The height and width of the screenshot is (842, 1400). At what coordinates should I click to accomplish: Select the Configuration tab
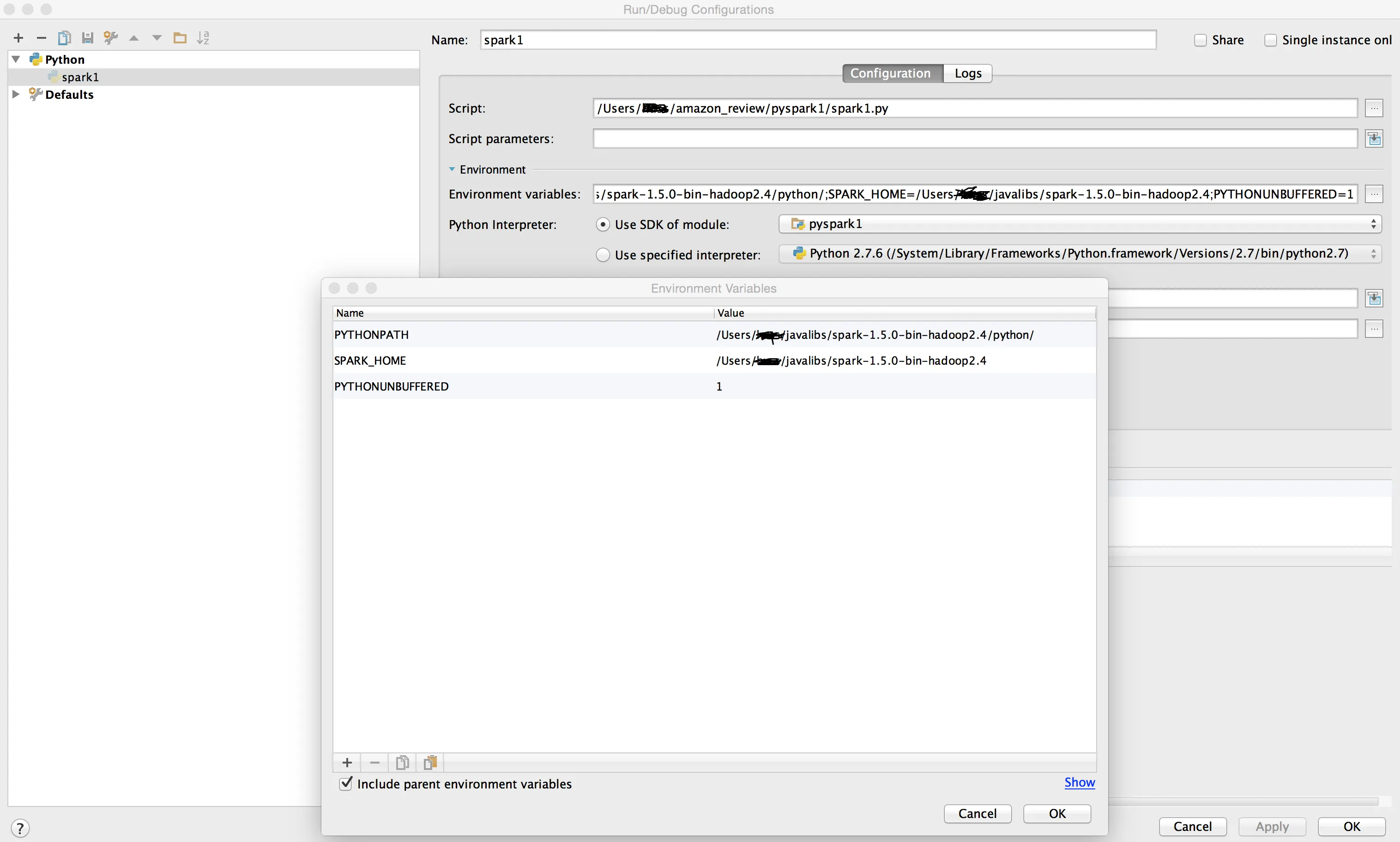(x=890, y=73)
